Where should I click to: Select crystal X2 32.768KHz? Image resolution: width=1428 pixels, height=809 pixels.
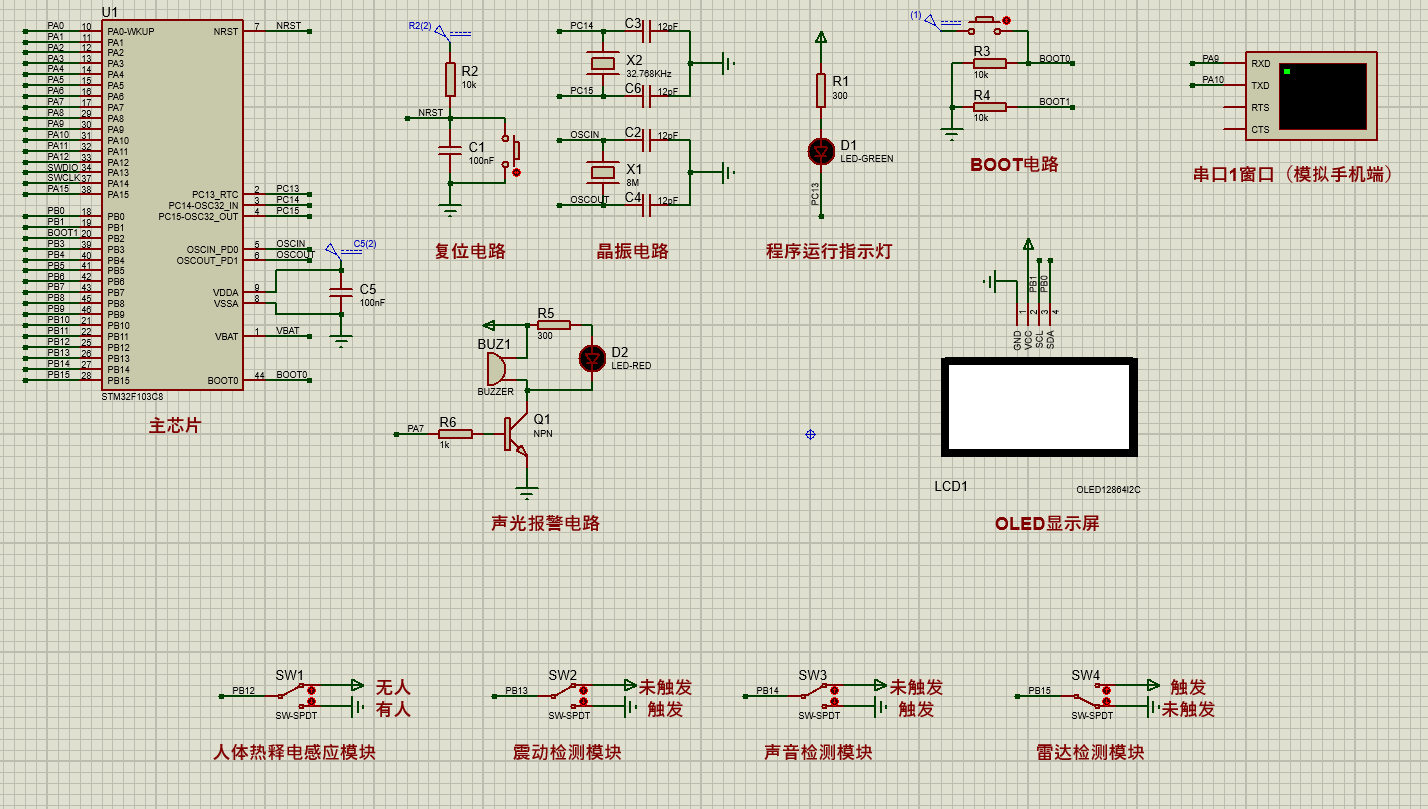tap(602, 64)
